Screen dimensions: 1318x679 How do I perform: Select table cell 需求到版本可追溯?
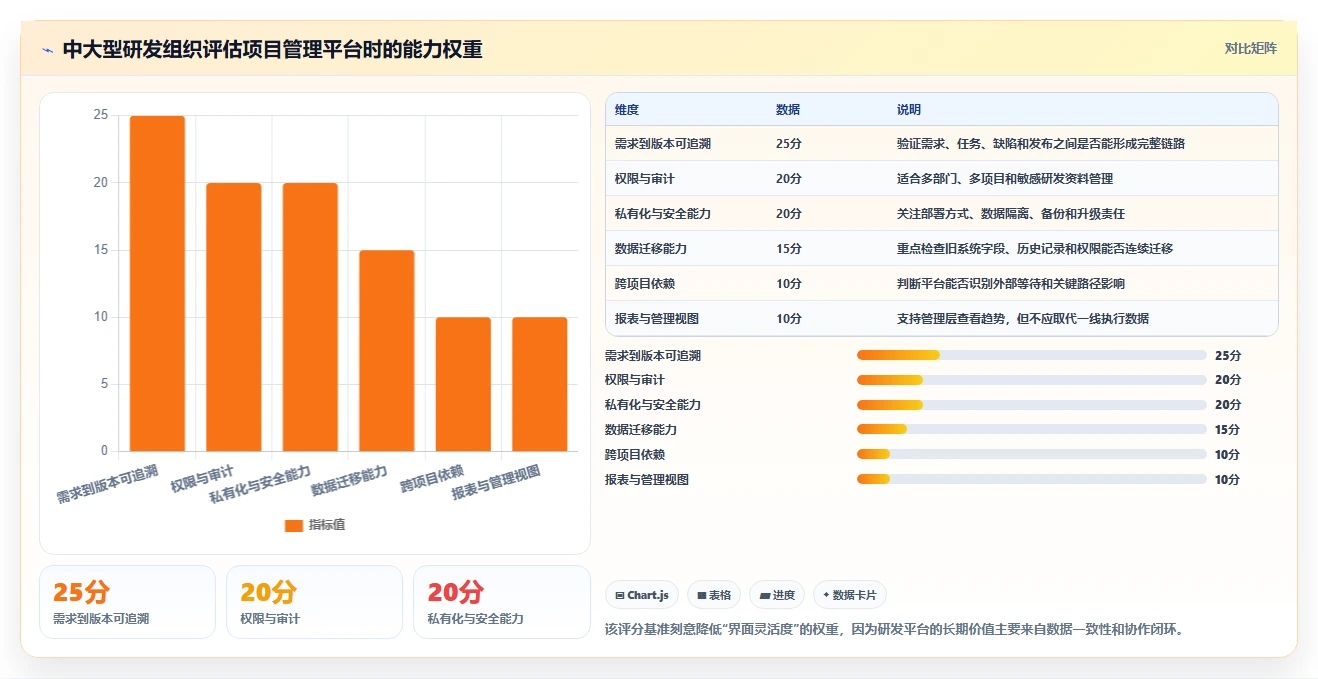coord(663,144)
